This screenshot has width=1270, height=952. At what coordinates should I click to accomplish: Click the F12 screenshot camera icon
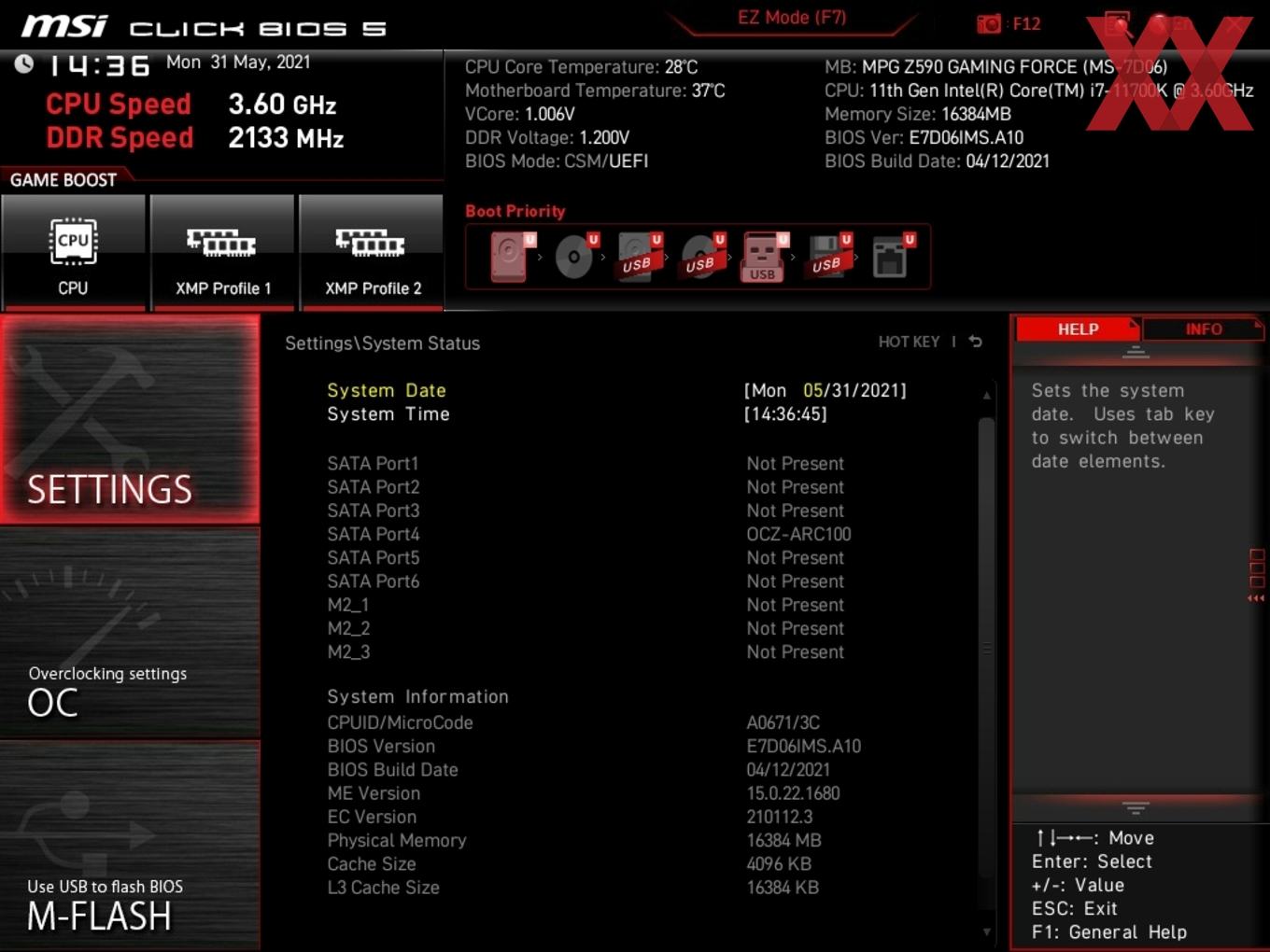coord(989,23)
